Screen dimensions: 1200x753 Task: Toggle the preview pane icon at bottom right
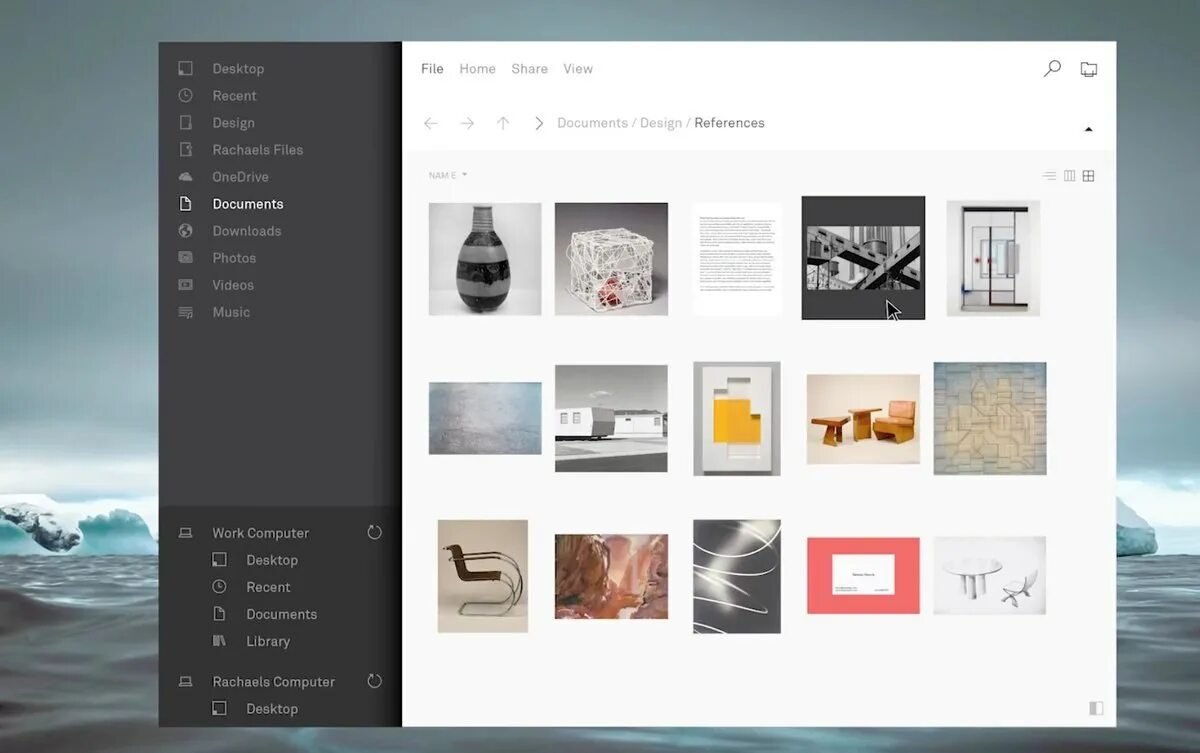tap(1096, 708)
